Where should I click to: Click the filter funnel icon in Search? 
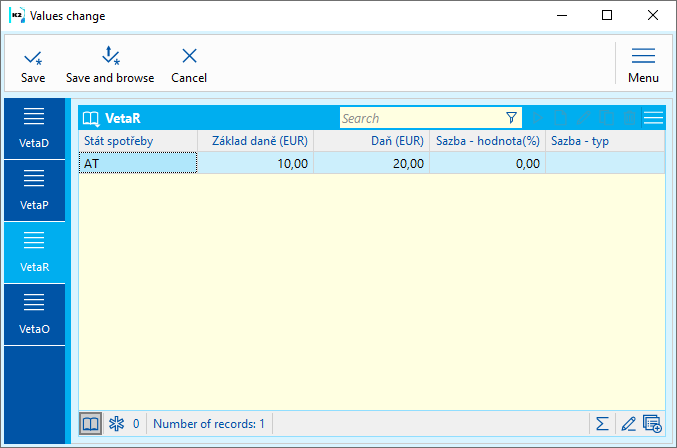point(512,118)
